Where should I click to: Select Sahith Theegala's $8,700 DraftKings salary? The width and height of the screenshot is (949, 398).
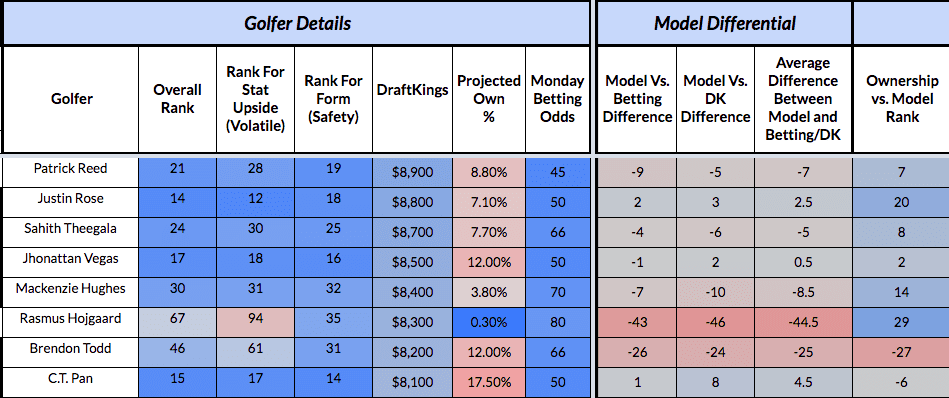click(x=412, y=232)
